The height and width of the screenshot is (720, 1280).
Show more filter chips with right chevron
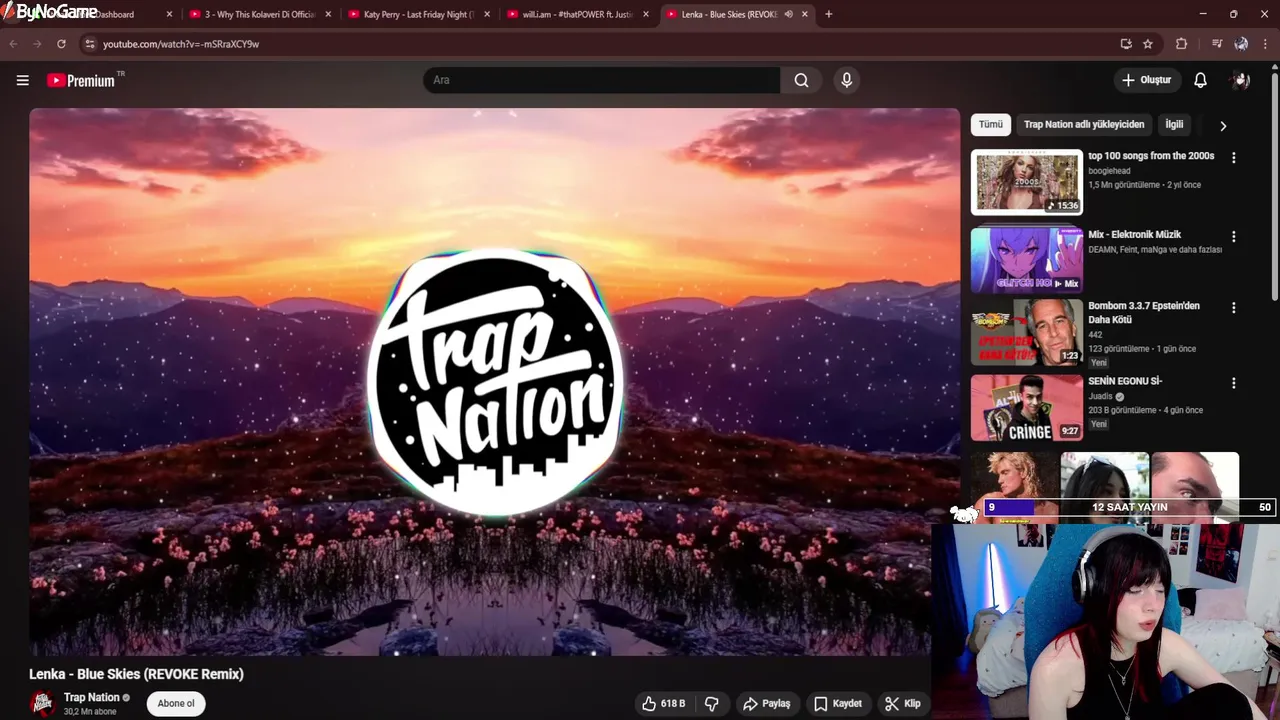[x=1223, y=126]
